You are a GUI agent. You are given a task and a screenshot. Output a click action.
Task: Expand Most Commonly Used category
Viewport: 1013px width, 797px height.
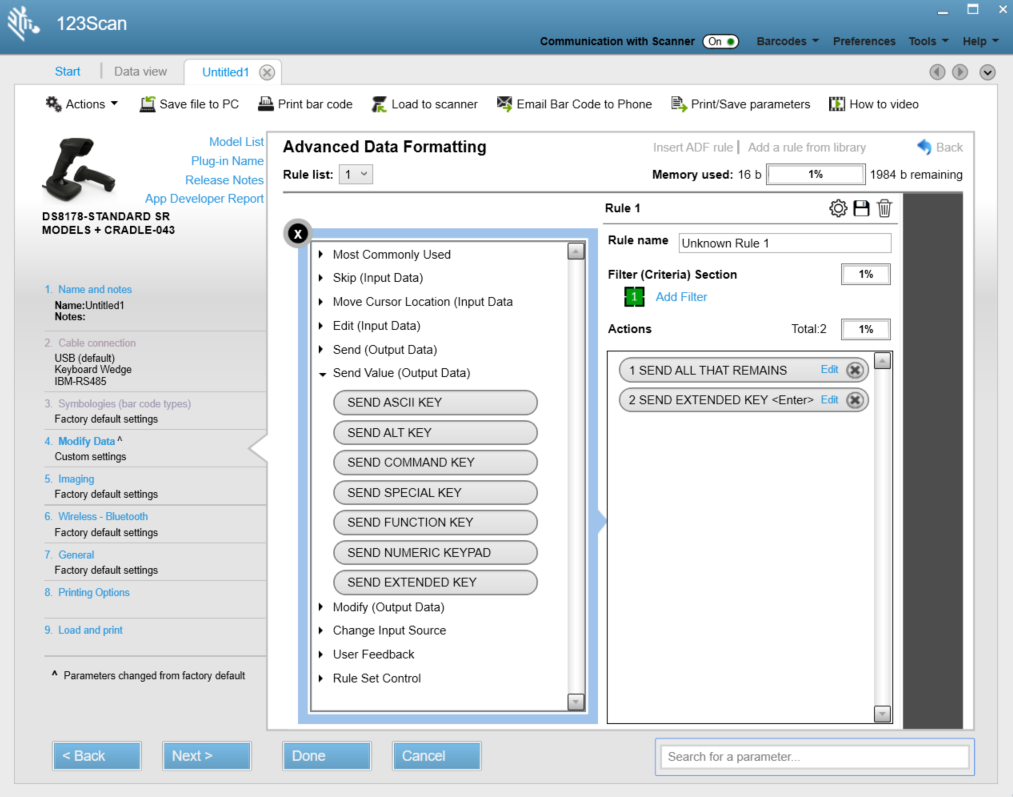point(391,254)
